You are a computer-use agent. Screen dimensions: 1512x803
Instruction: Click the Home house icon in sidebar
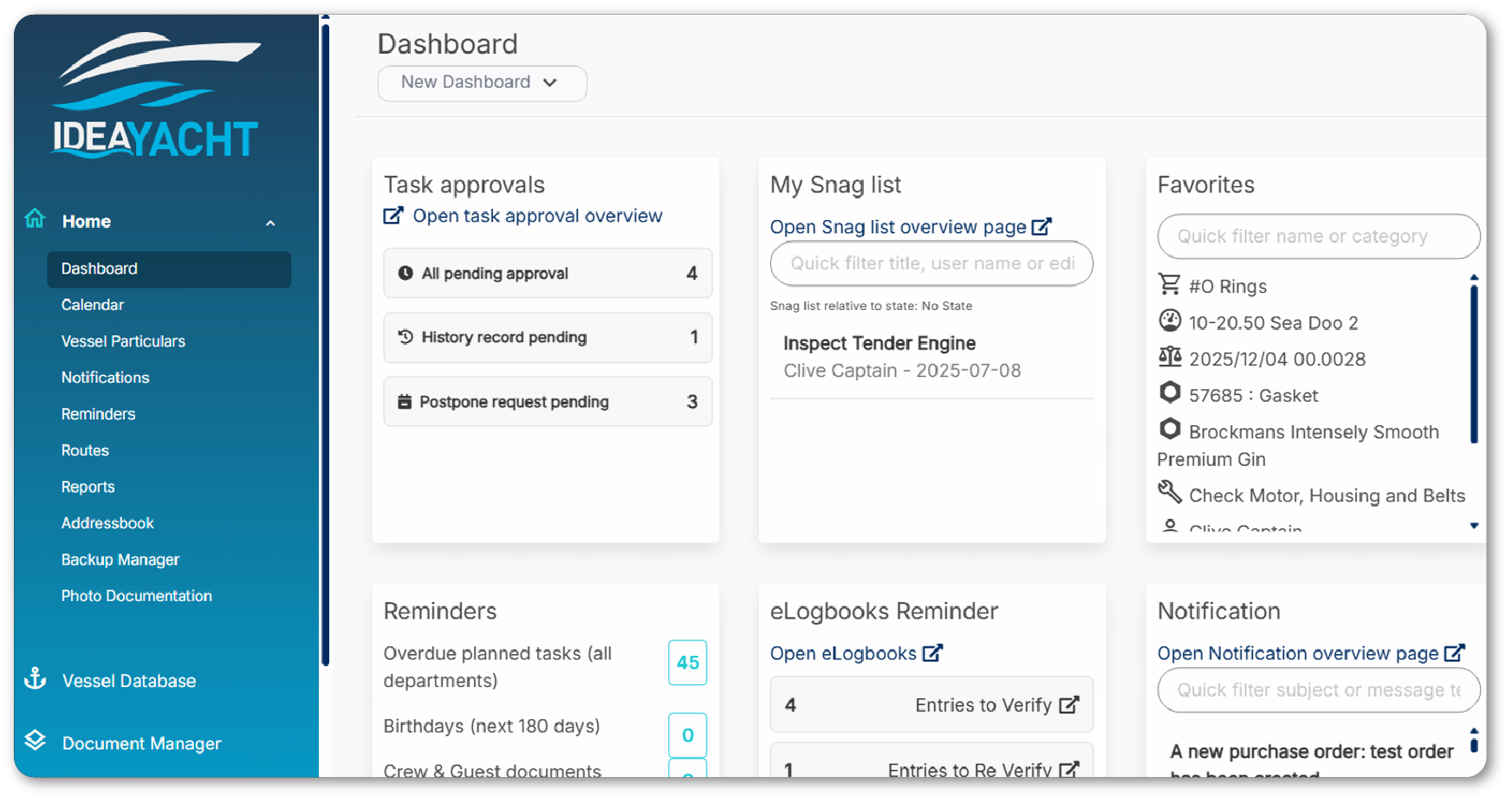tap(35, 218)
